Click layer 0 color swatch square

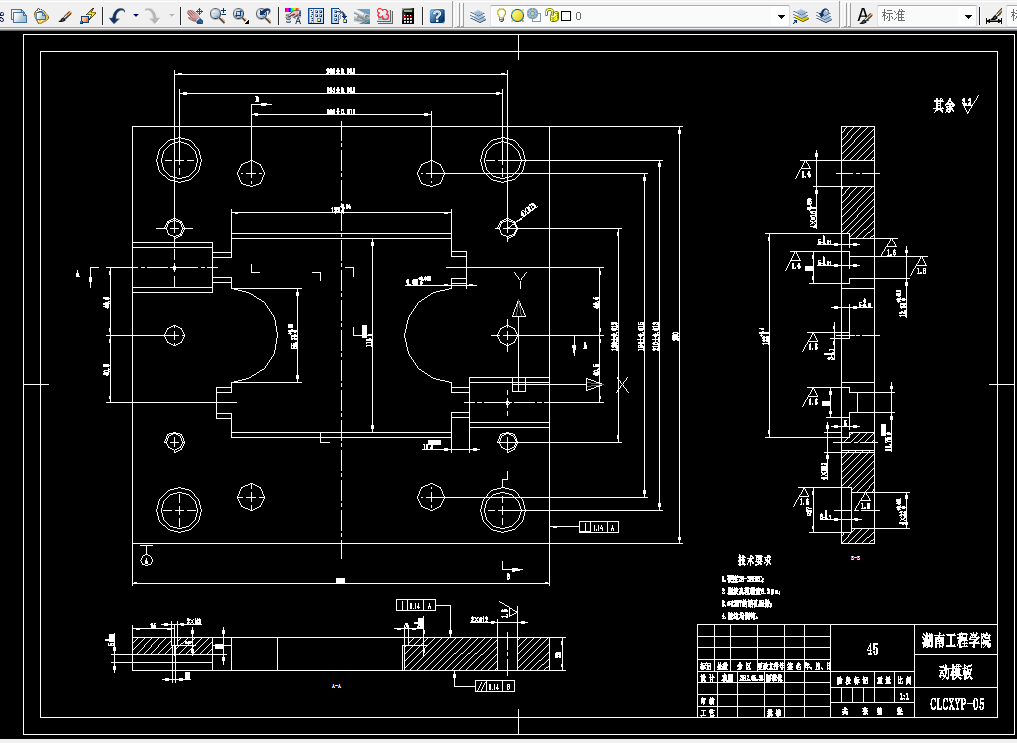(566, 16)
